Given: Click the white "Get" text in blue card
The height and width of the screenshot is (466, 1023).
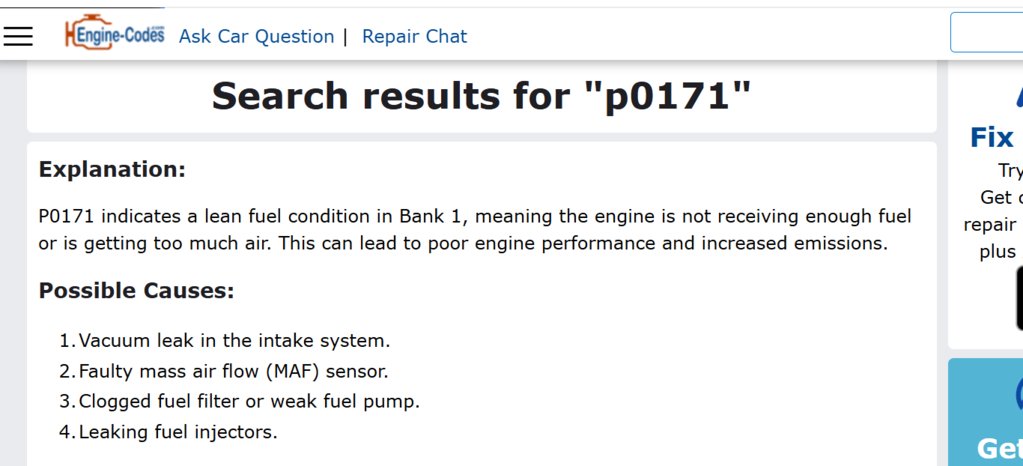Looking at the screenshot, I should [1000, 450].
